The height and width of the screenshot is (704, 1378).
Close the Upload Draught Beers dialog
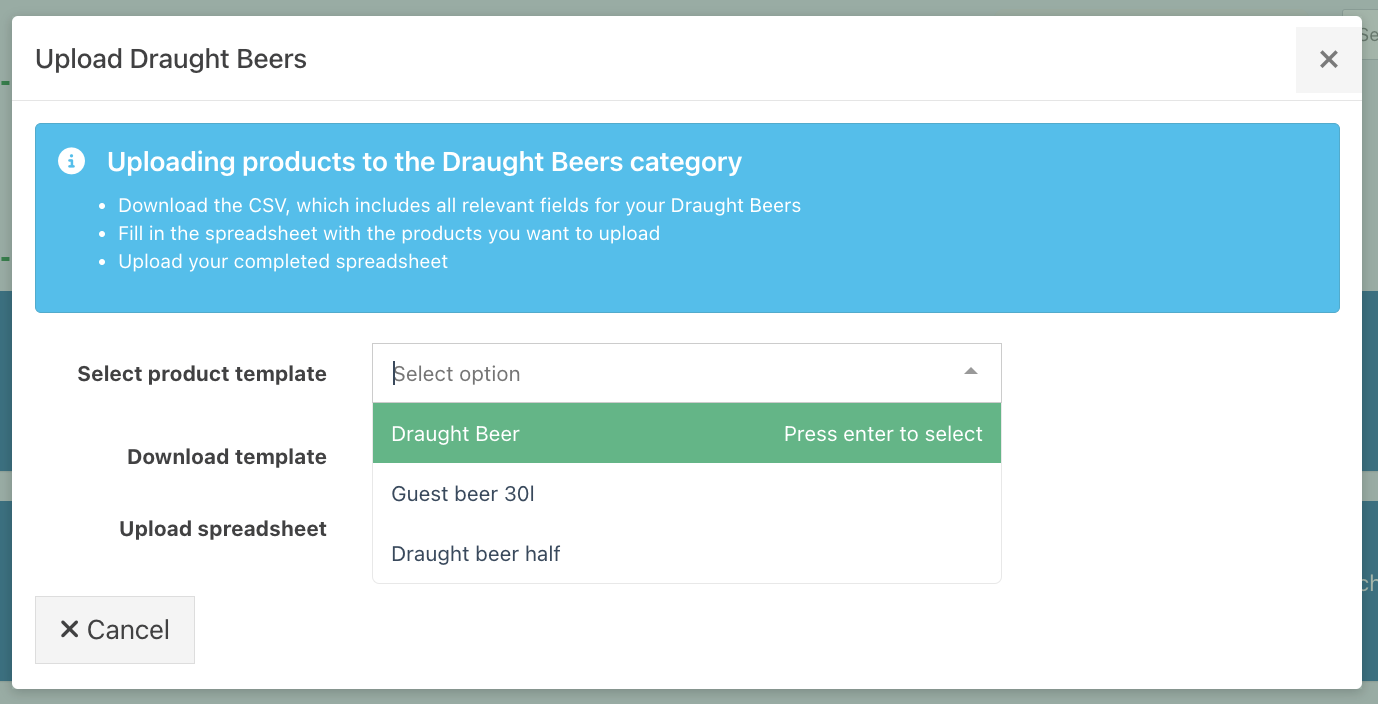tap(1328, 60)
